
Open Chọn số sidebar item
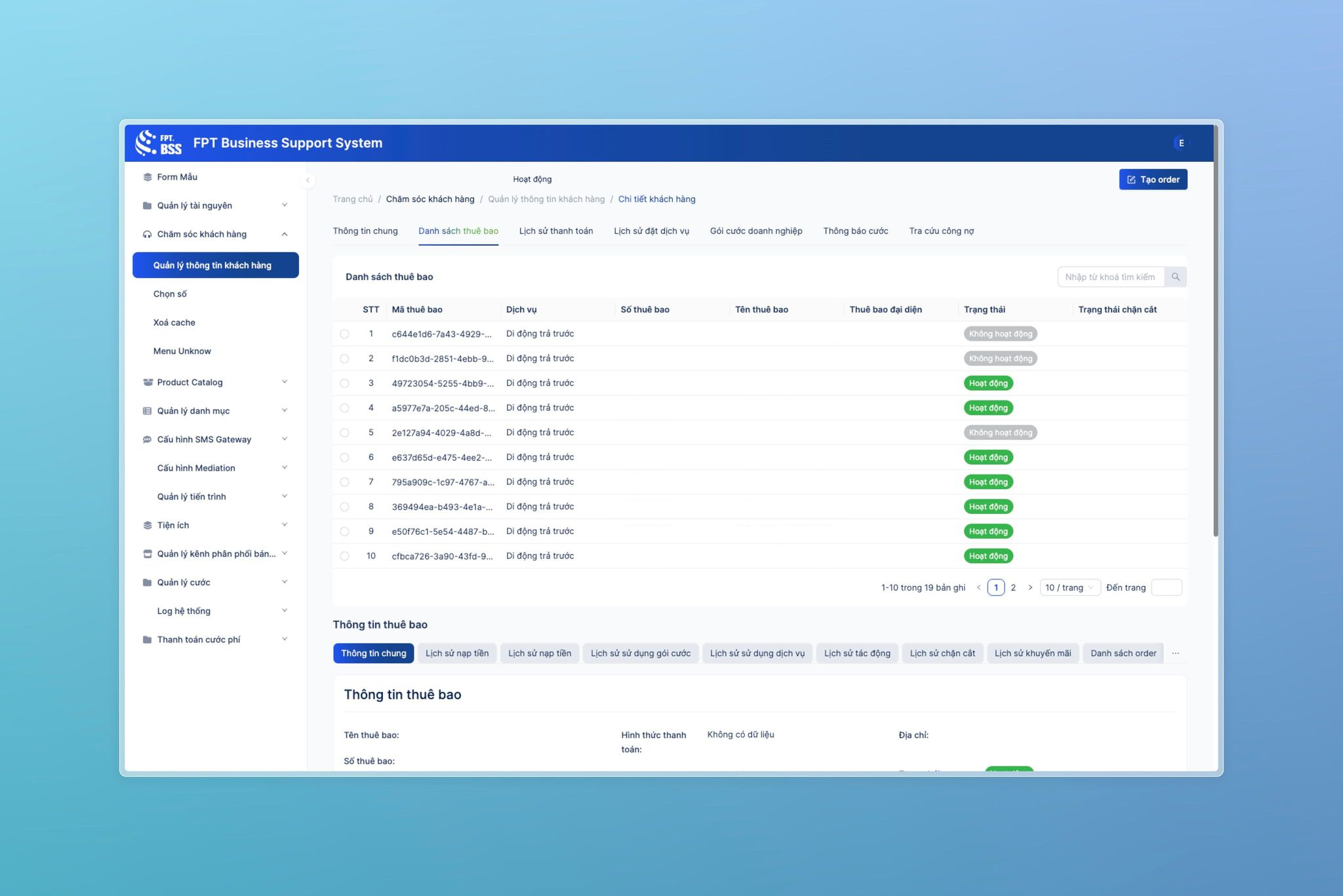[x=170, y=294]
